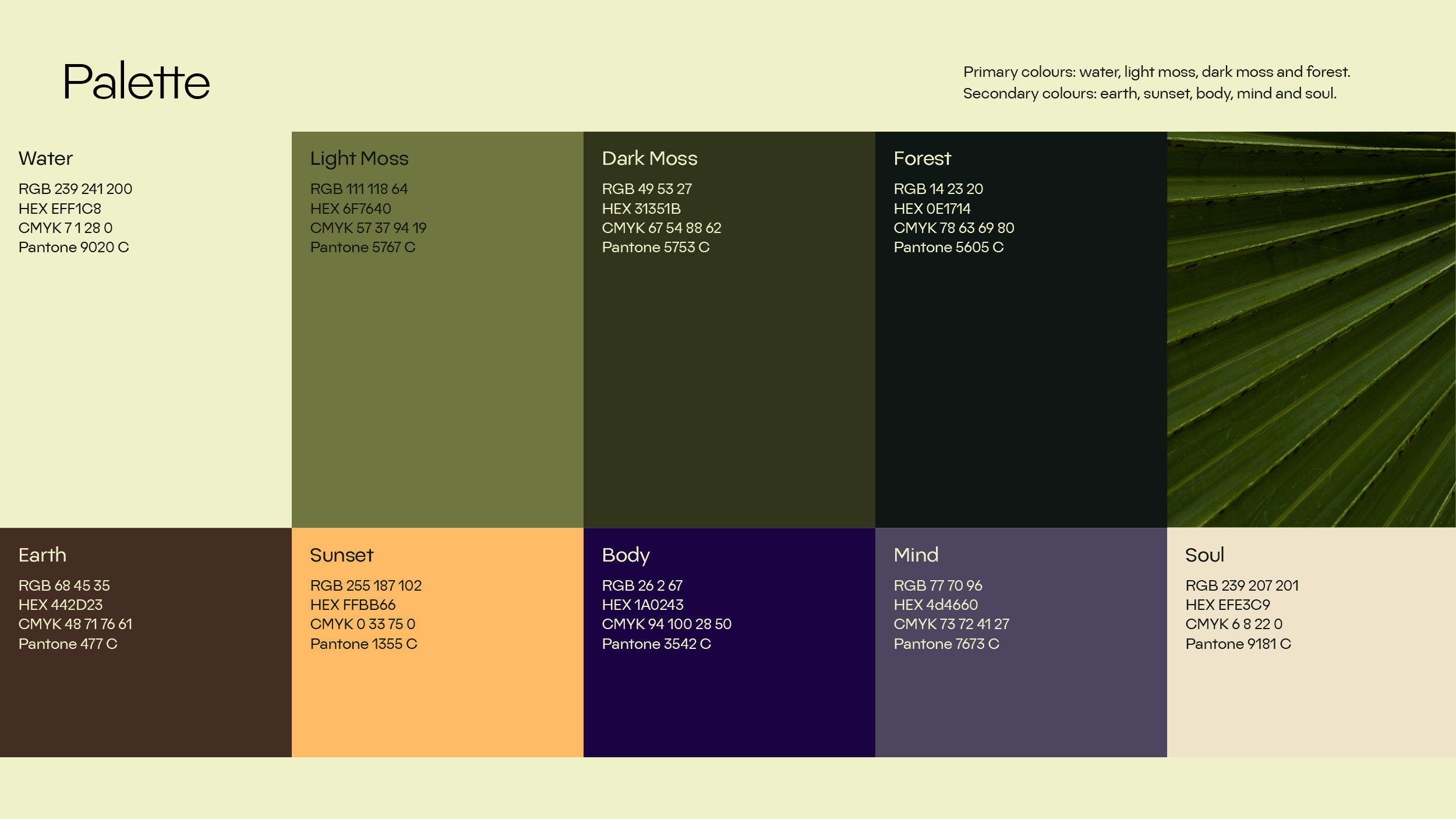Select the Earth brown swatch
Image resolution: width=1456 pixels, height=819 pixels.
point(146,699)
